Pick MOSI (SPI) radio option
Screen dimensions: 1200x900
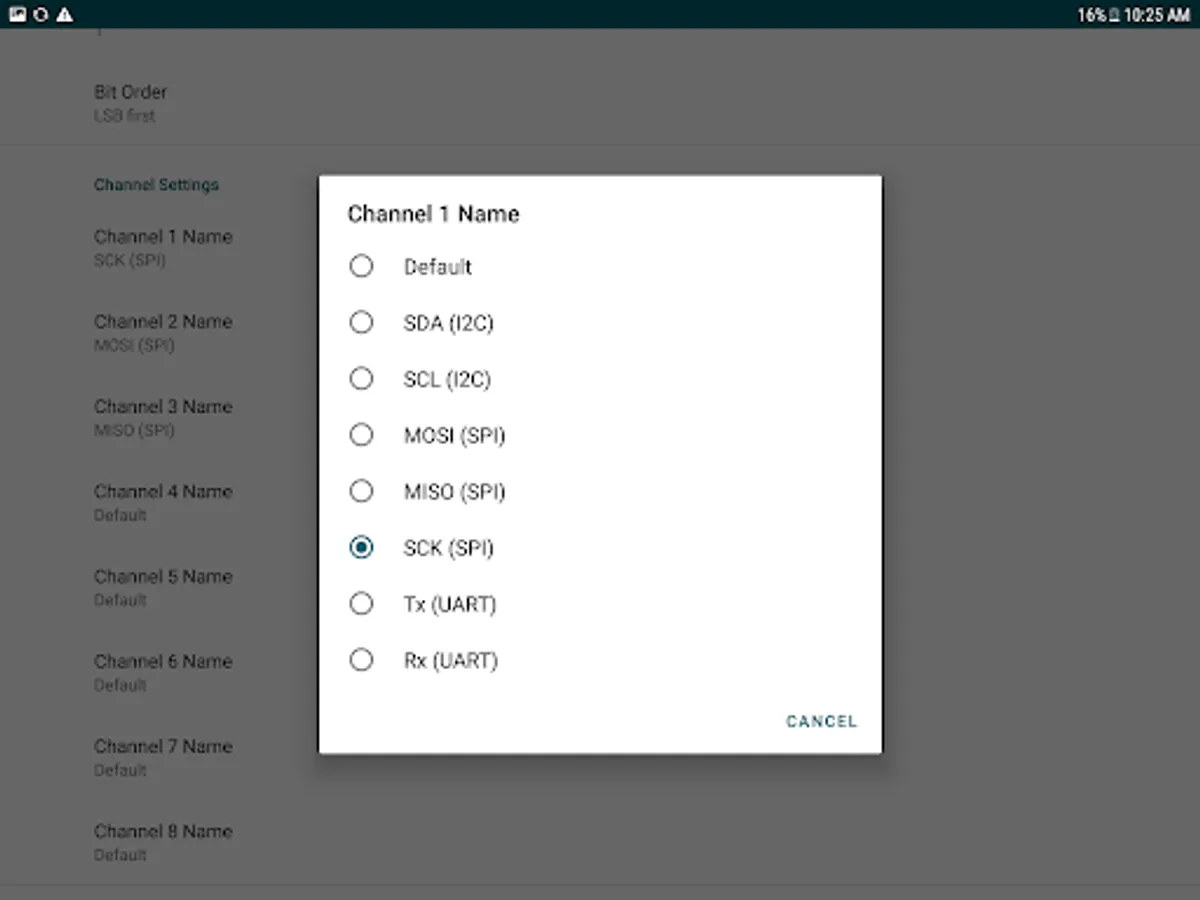pyautogui.click(x=361, y=435)
